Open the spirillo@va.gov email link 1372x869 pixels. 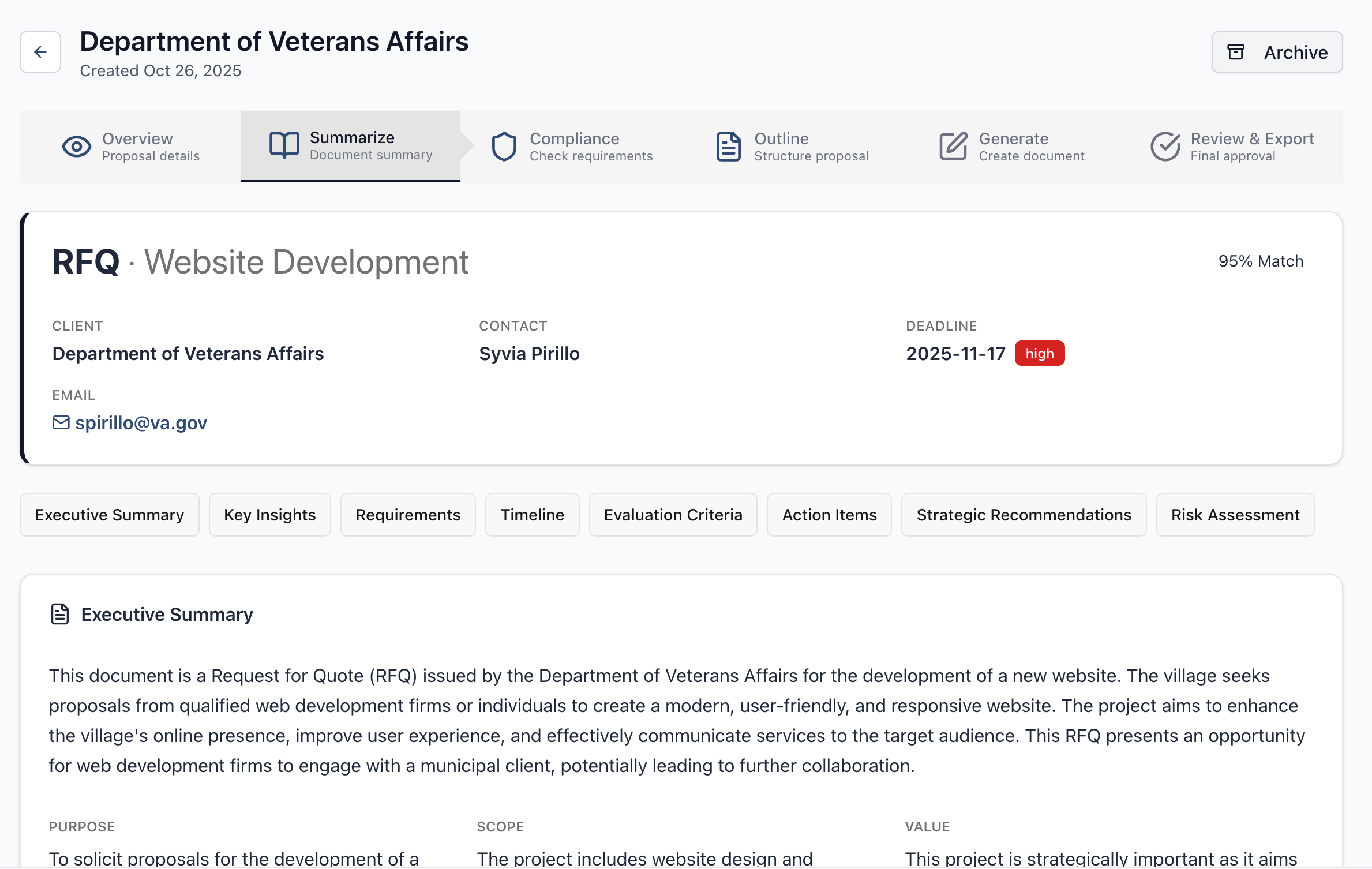tap(141, 423)
